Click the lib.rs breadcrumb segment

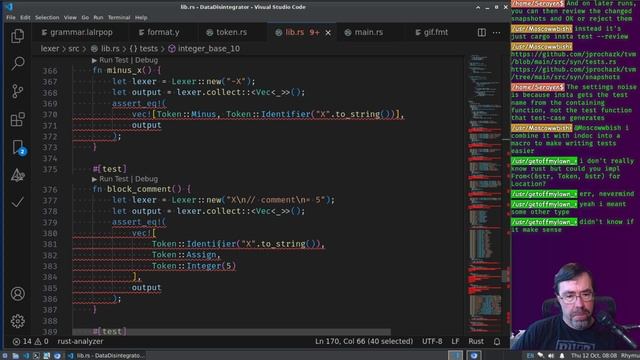point(106,49)
